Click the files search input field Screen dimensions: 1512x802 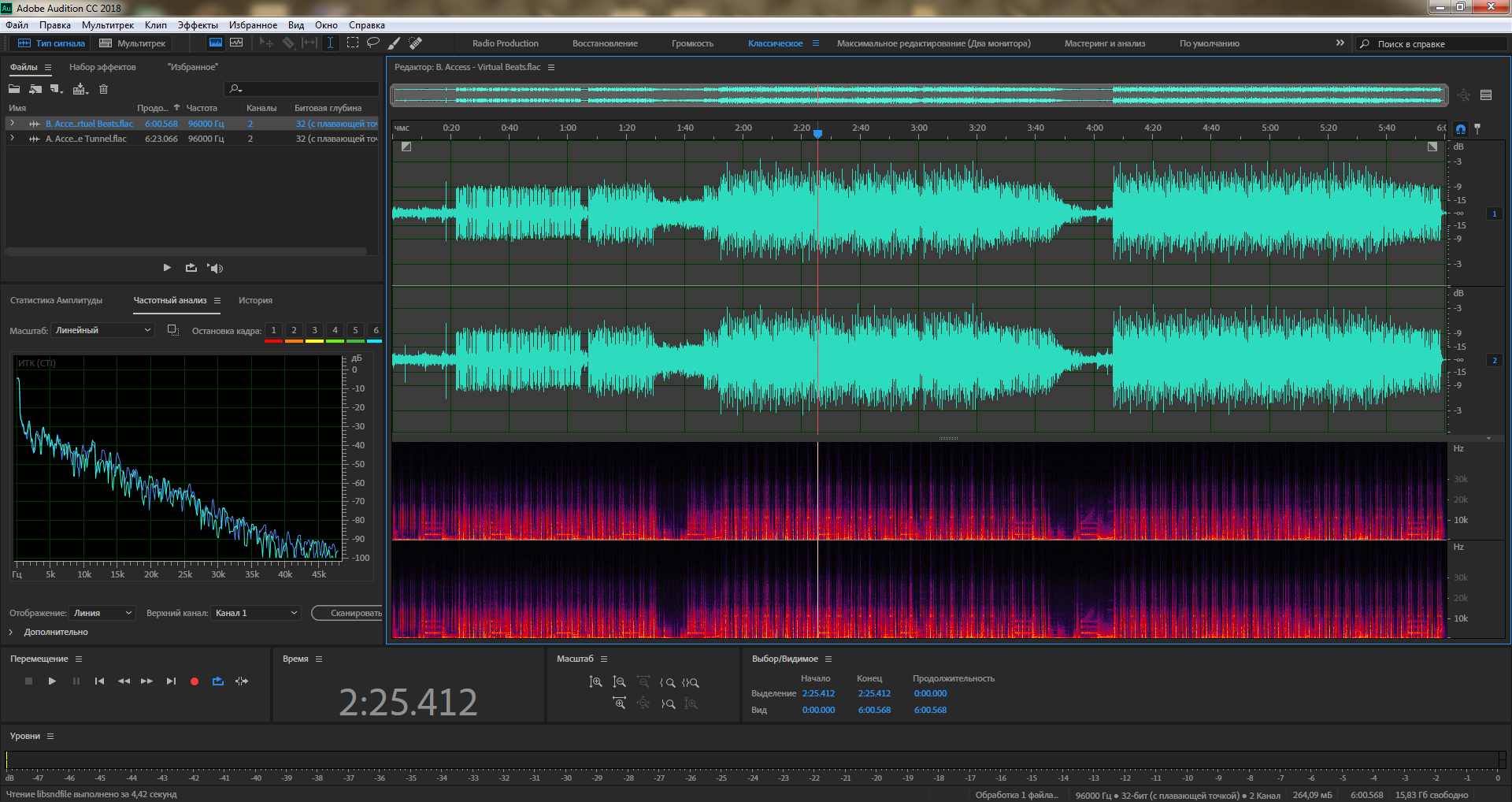click(x=302, y=89)
